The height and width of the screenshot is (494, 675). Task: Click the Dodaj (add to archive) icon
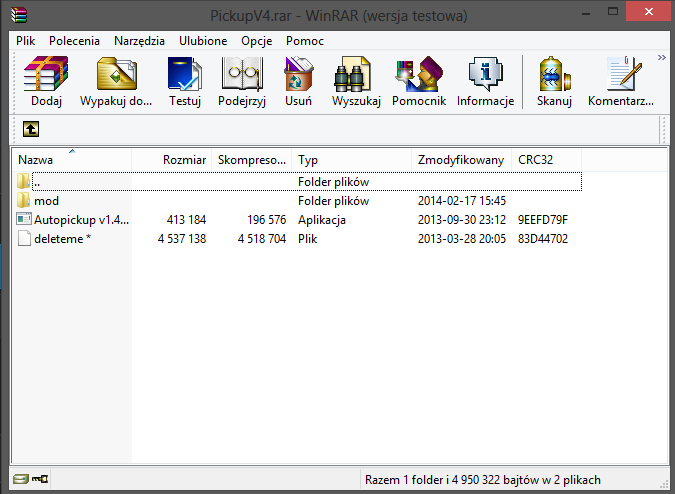click(x=46, y=74)
